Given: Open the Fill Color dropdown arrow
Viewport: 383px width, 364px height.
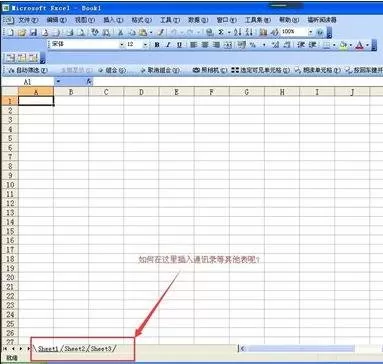Looking at the screenshot, I should pyautogui.click(x=351, y=45).
